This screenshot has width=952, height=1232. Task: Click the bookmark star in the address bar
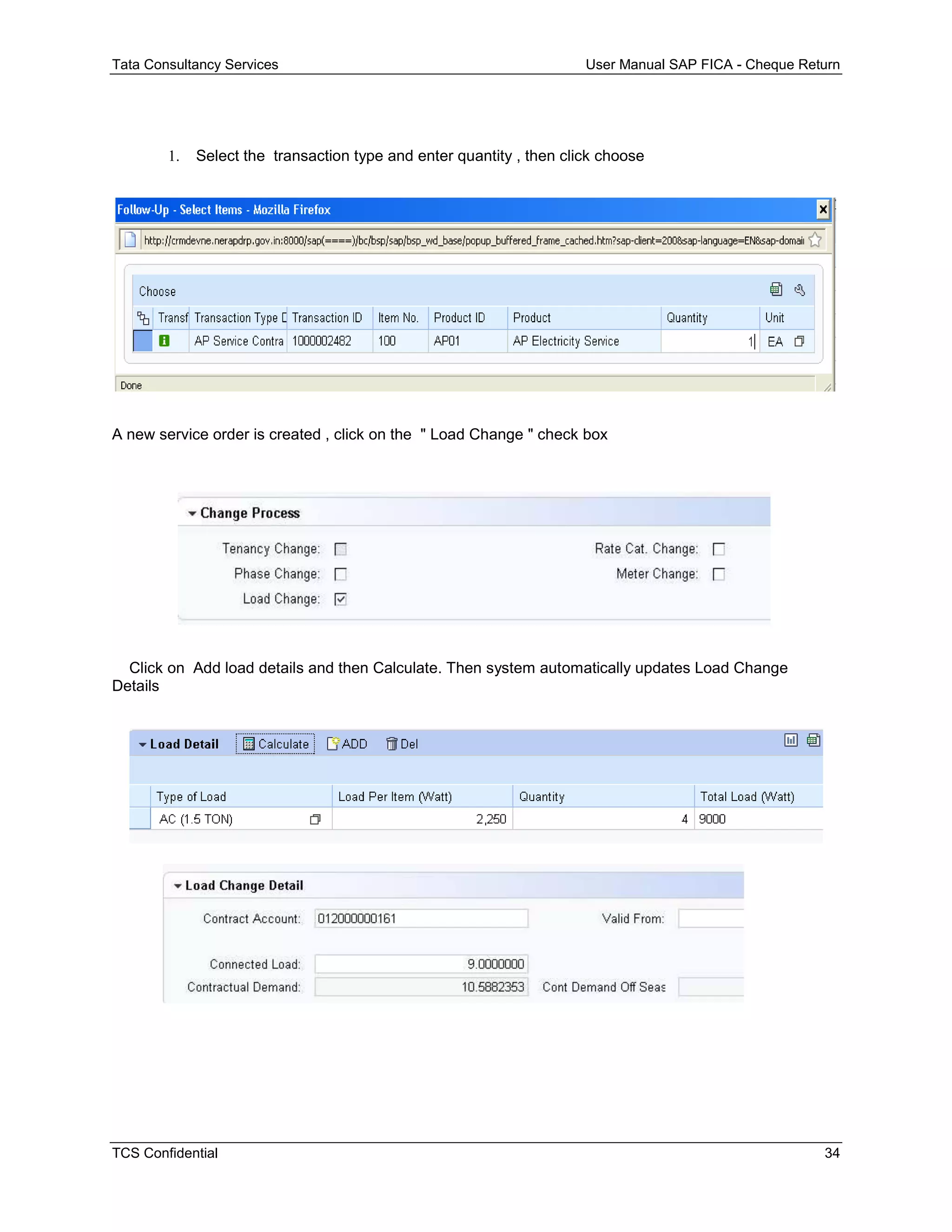[815, 240]
